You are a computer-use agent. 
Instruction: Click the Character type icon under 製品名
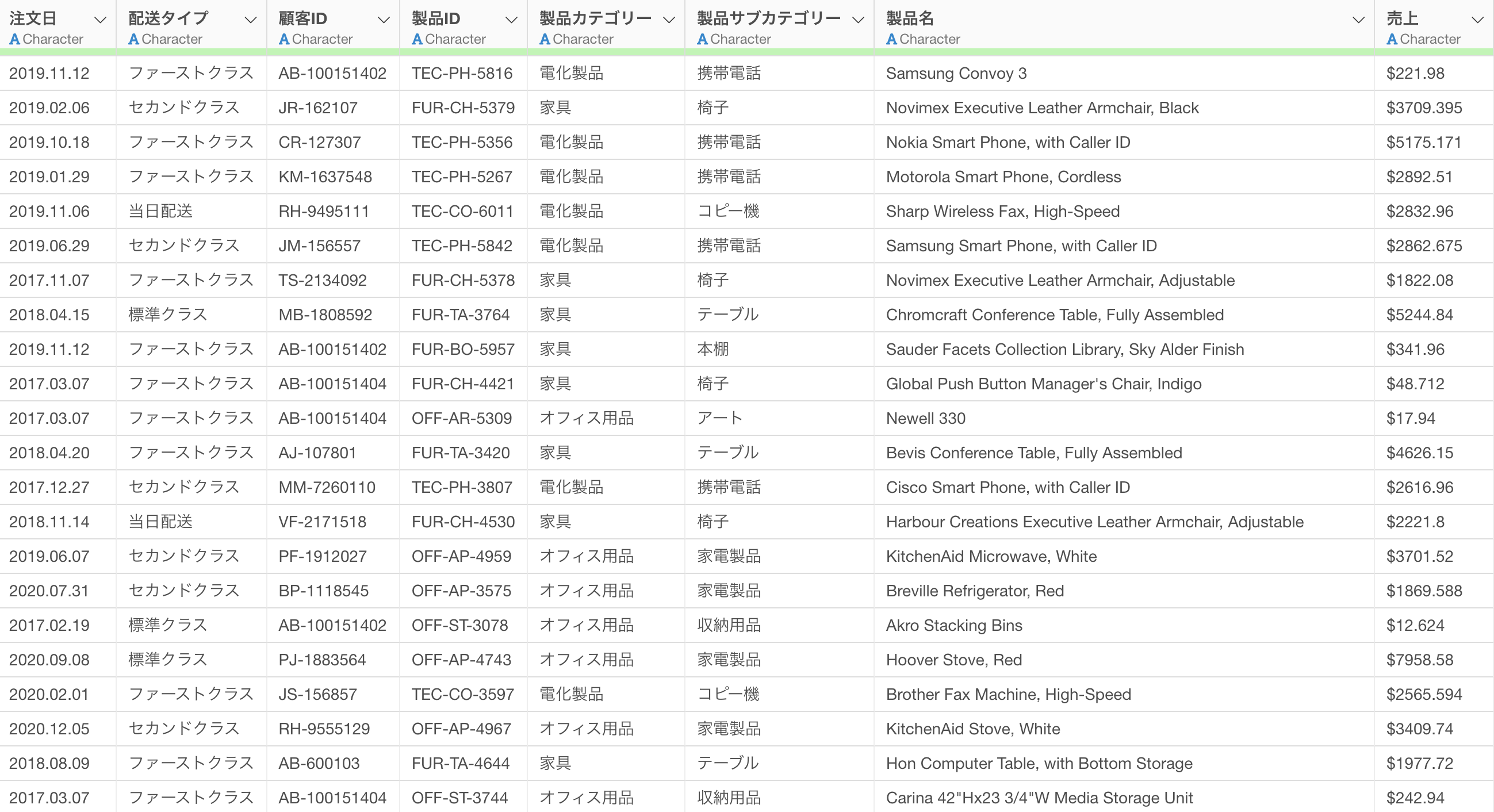(892, 40)
